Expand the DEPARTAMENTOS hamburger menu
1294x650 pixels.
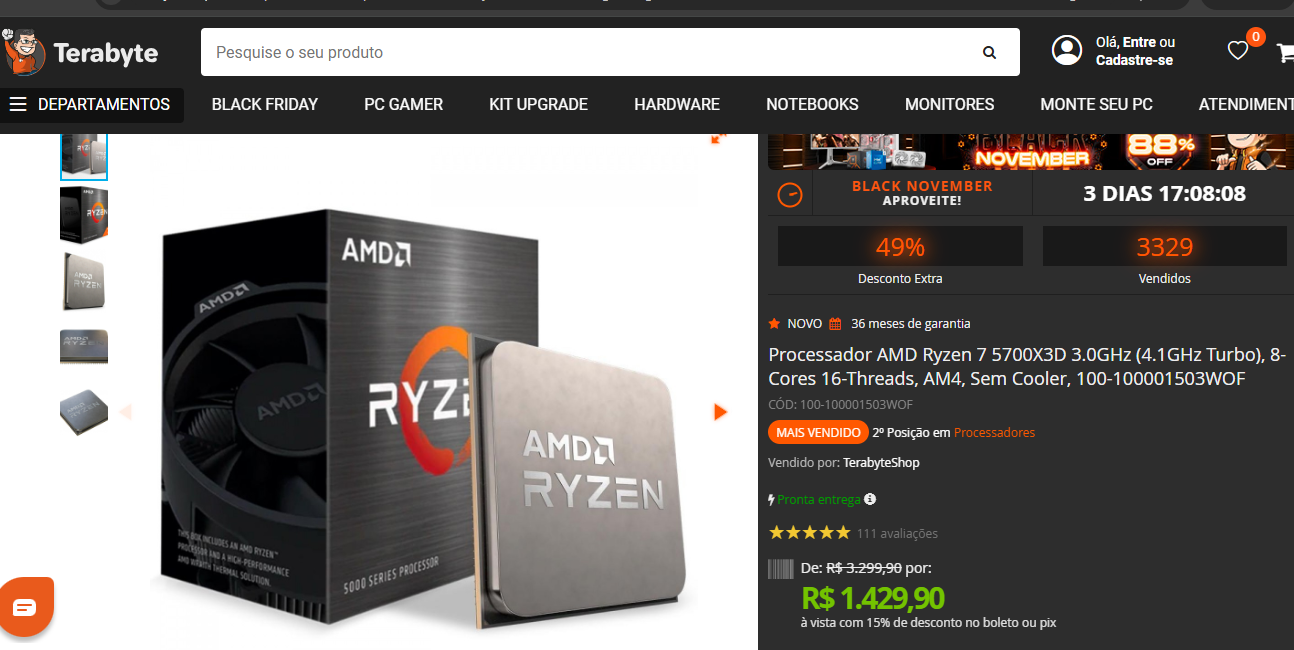91,104
